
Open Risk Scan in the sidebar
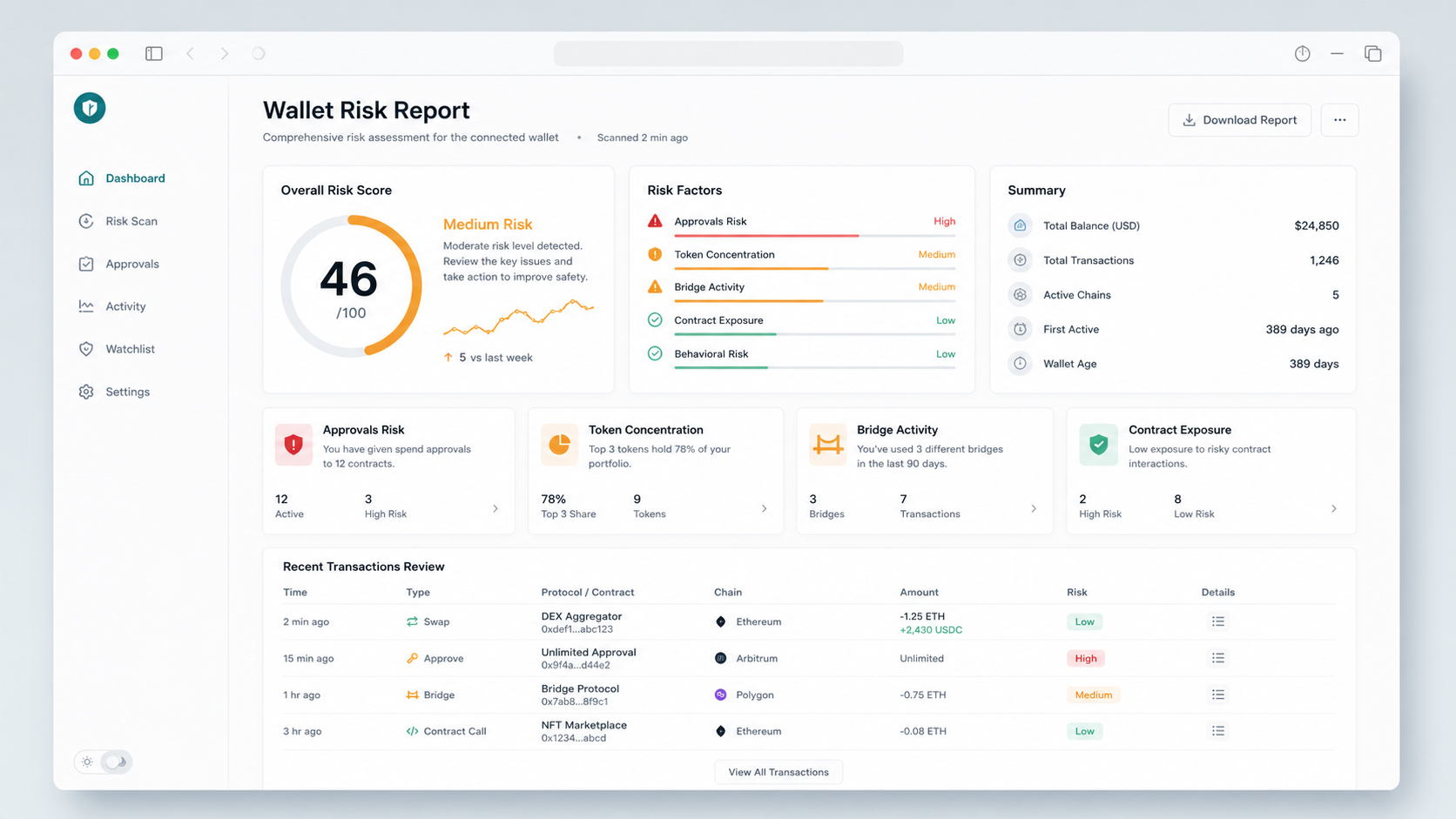[118, 221]
